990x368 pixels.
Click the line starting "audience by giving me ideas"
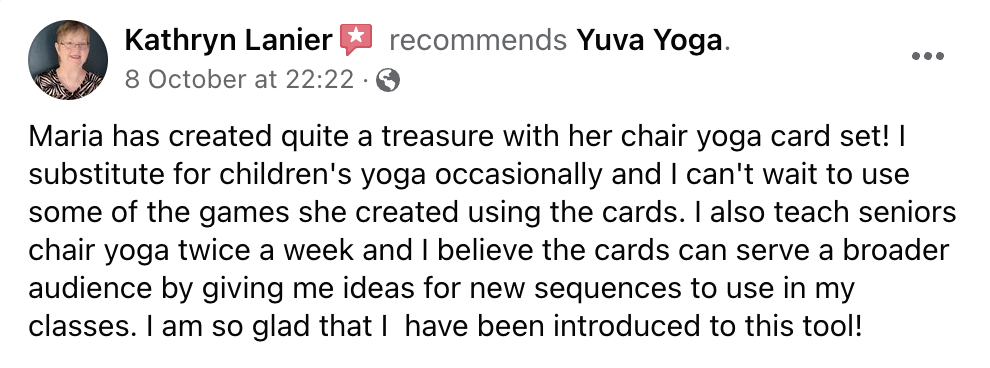[x=442, y=288]
